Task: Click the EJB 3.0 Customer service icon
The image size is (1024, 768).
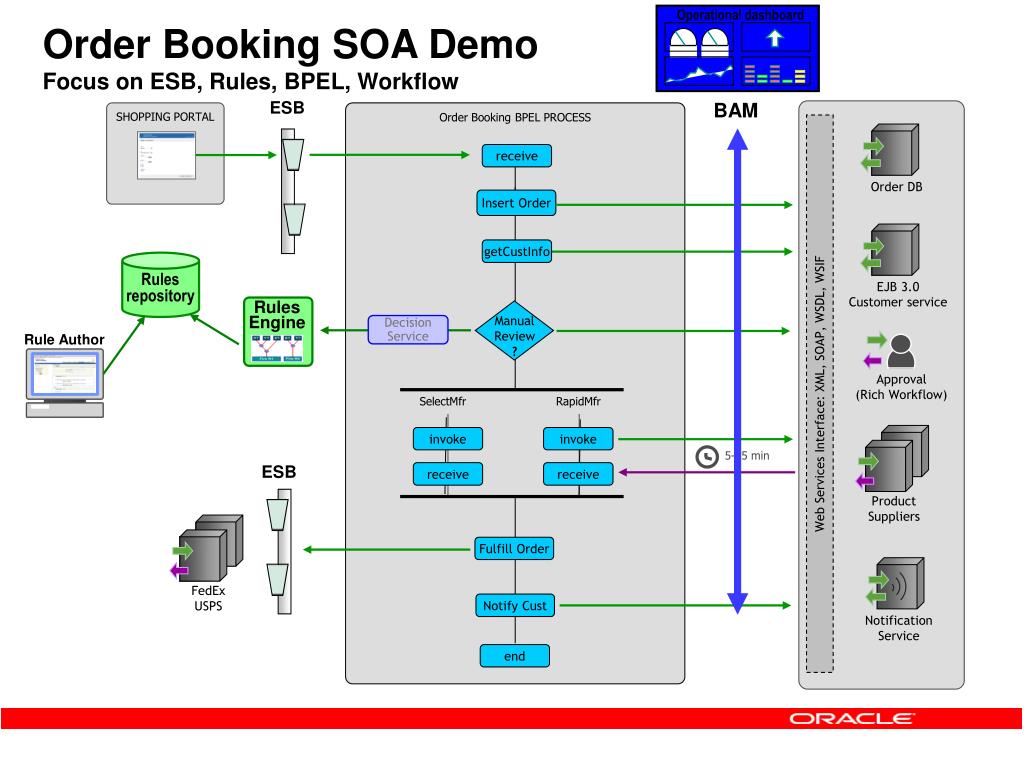Action: tap(890, 250)
